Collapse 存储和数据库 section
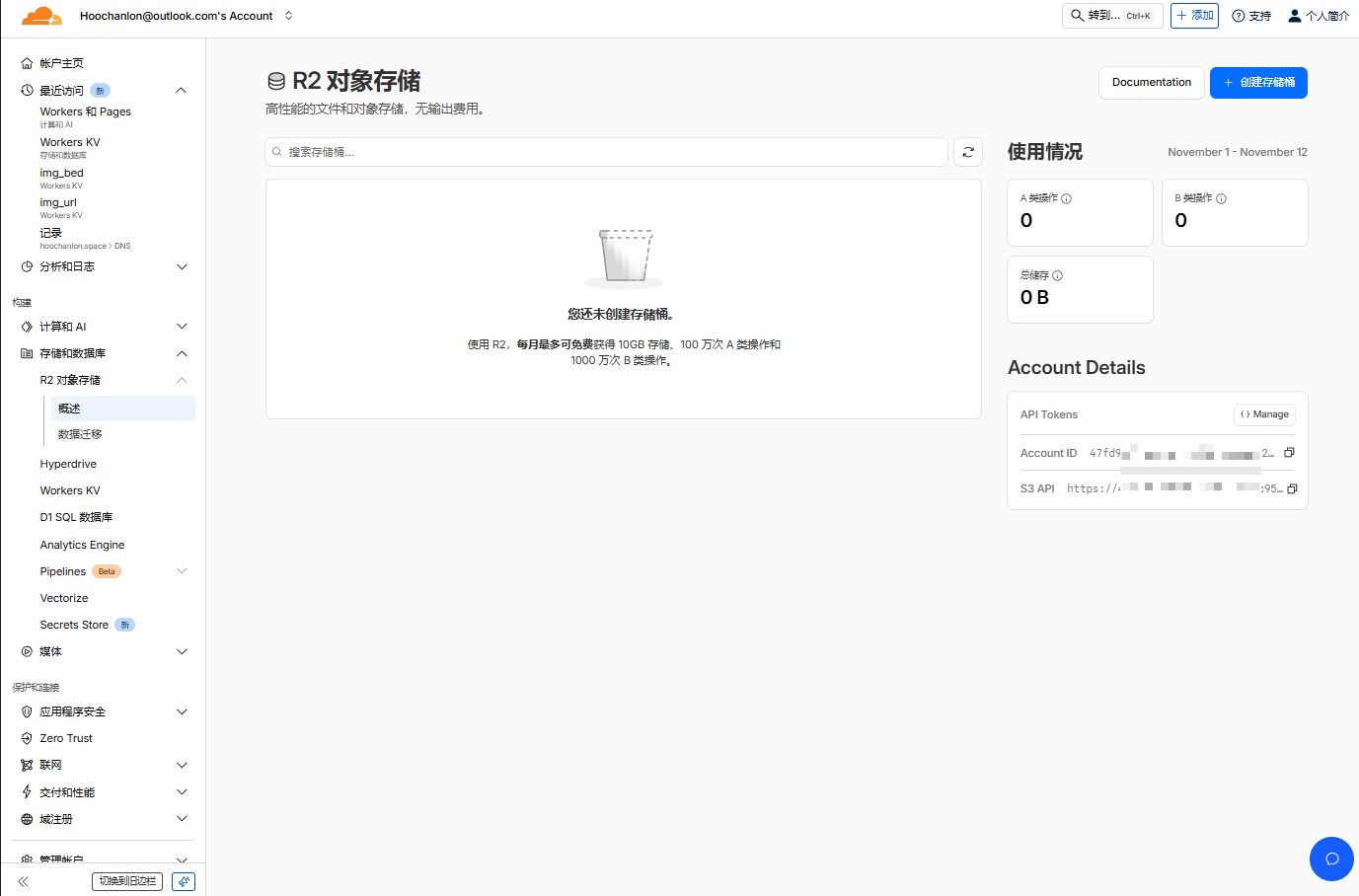This screenshot has height=896, width=1359. (182, 353)
